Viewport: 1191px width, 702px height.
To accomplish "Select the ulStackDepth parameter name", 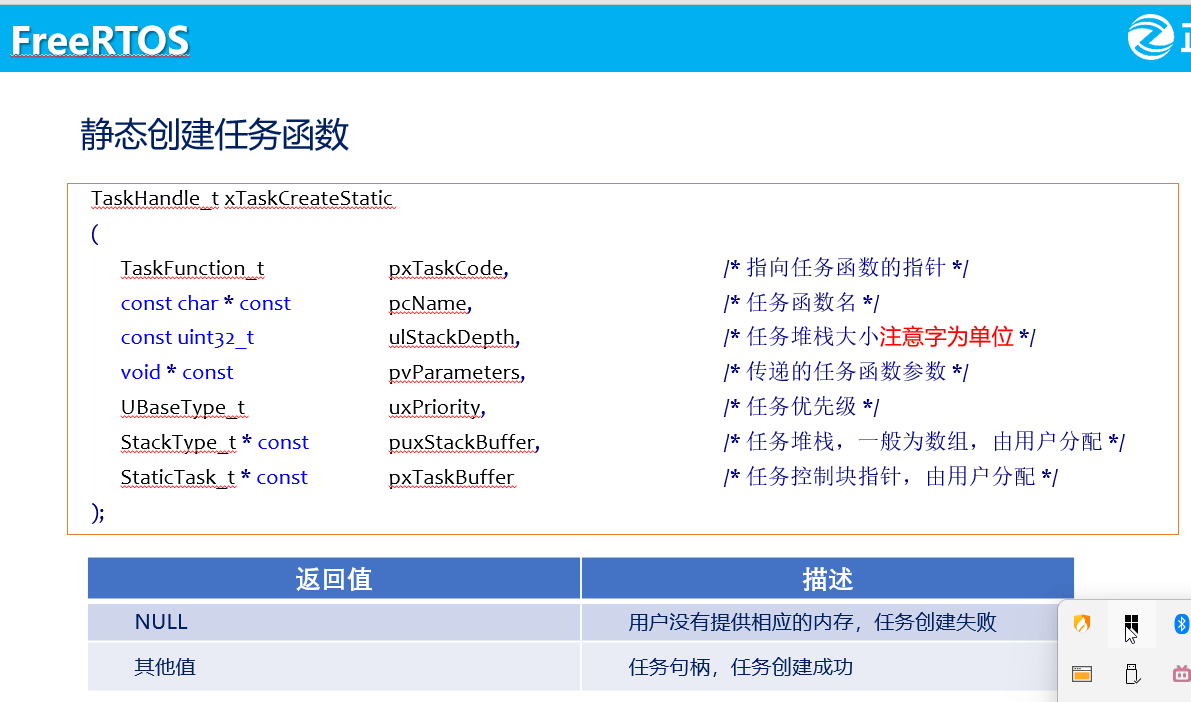I will (451, 337).
